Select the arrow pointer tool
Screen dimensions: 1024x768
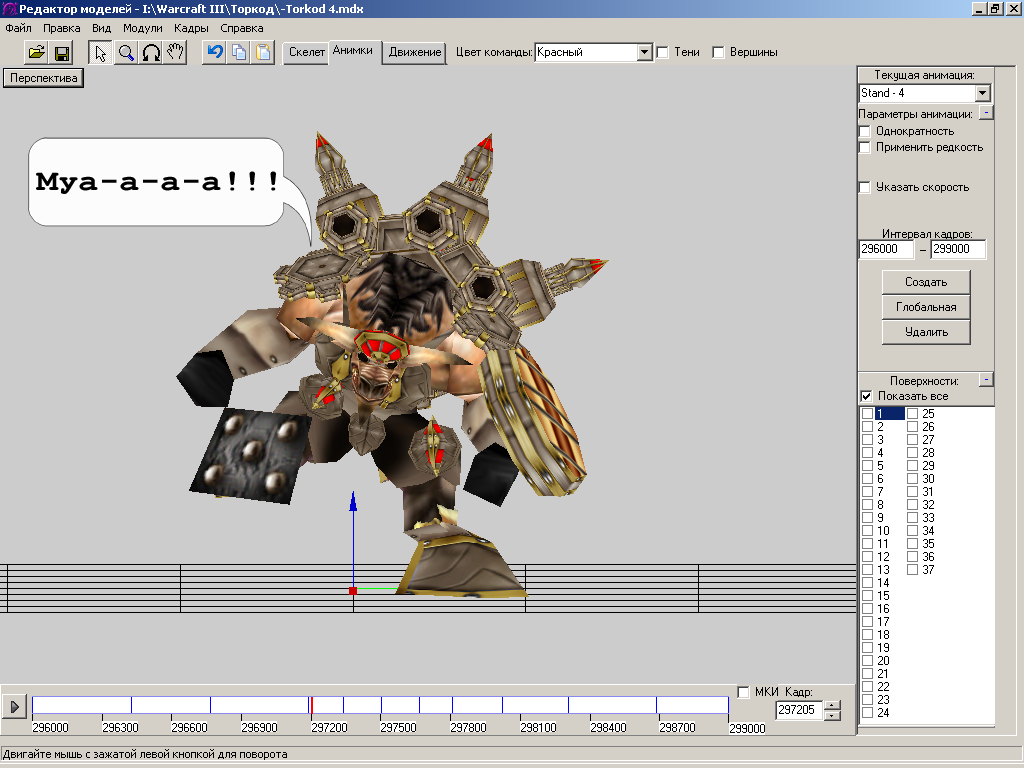[x=101, y=53]
